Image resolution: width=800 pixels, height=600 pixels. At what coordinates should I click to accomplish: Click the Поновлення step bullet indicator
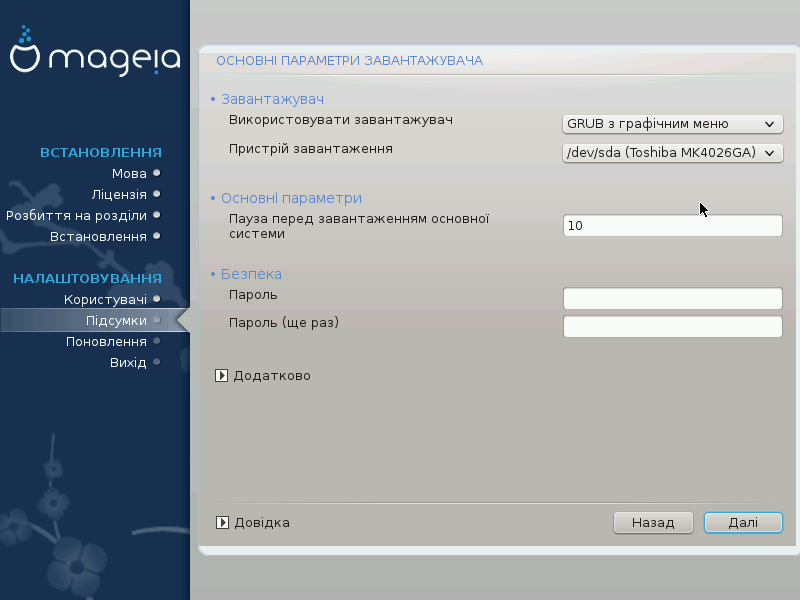click(157, 341)
